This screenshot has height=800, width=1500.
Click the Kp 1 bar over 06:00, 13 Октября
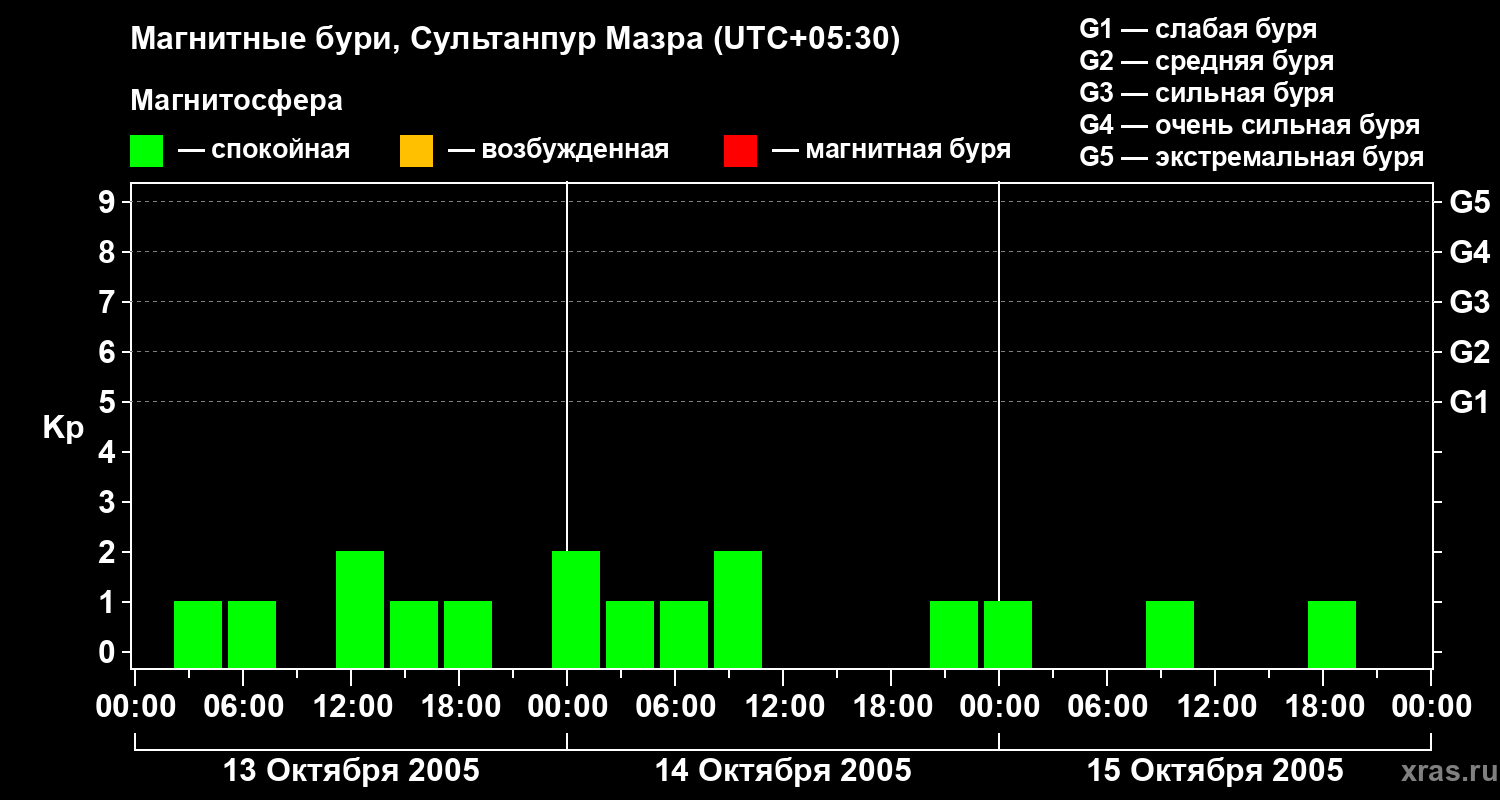point(252,635)
